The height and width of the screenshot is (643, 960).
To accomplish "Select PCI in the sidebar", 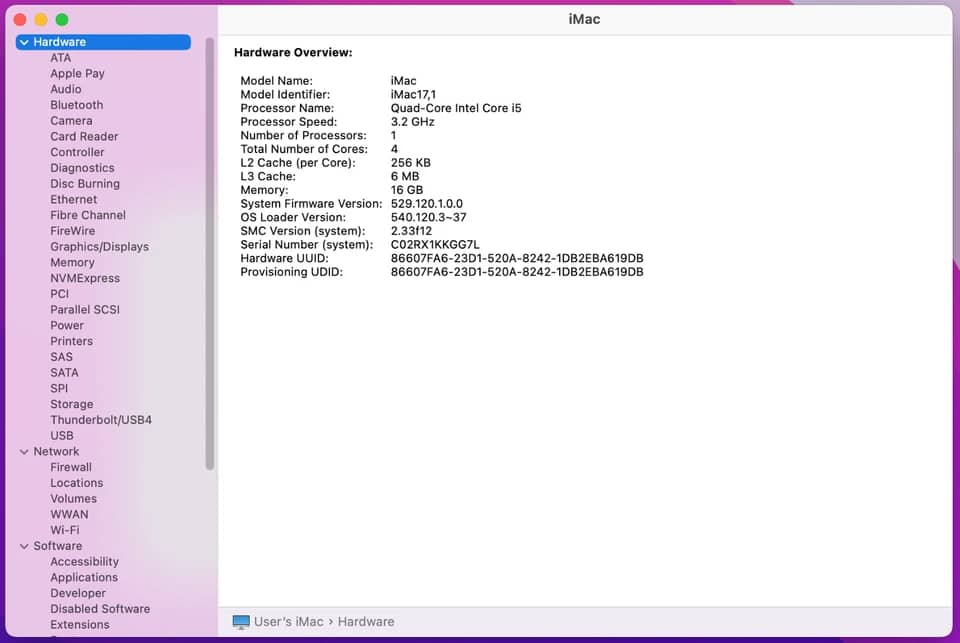I will pyautogui.click(x=59, y=294).
